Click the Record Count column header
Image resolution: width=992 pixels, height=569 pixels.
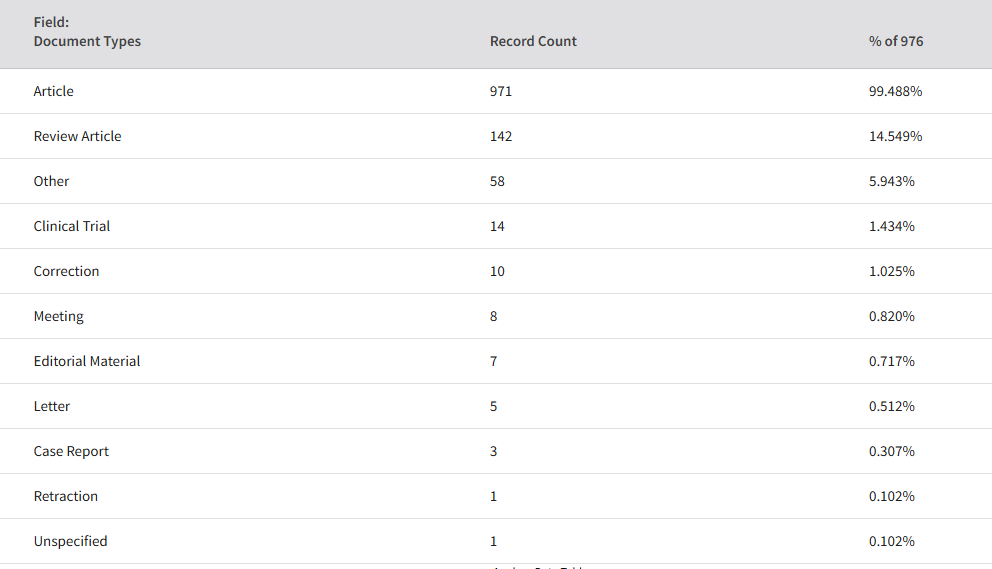coord(533,41)
